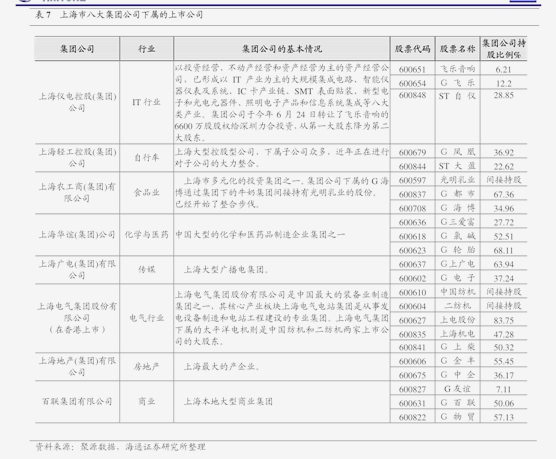
Task: Click the '百联集团有限公司' cell
Action: pyautogui.click(x=77, y=401)
